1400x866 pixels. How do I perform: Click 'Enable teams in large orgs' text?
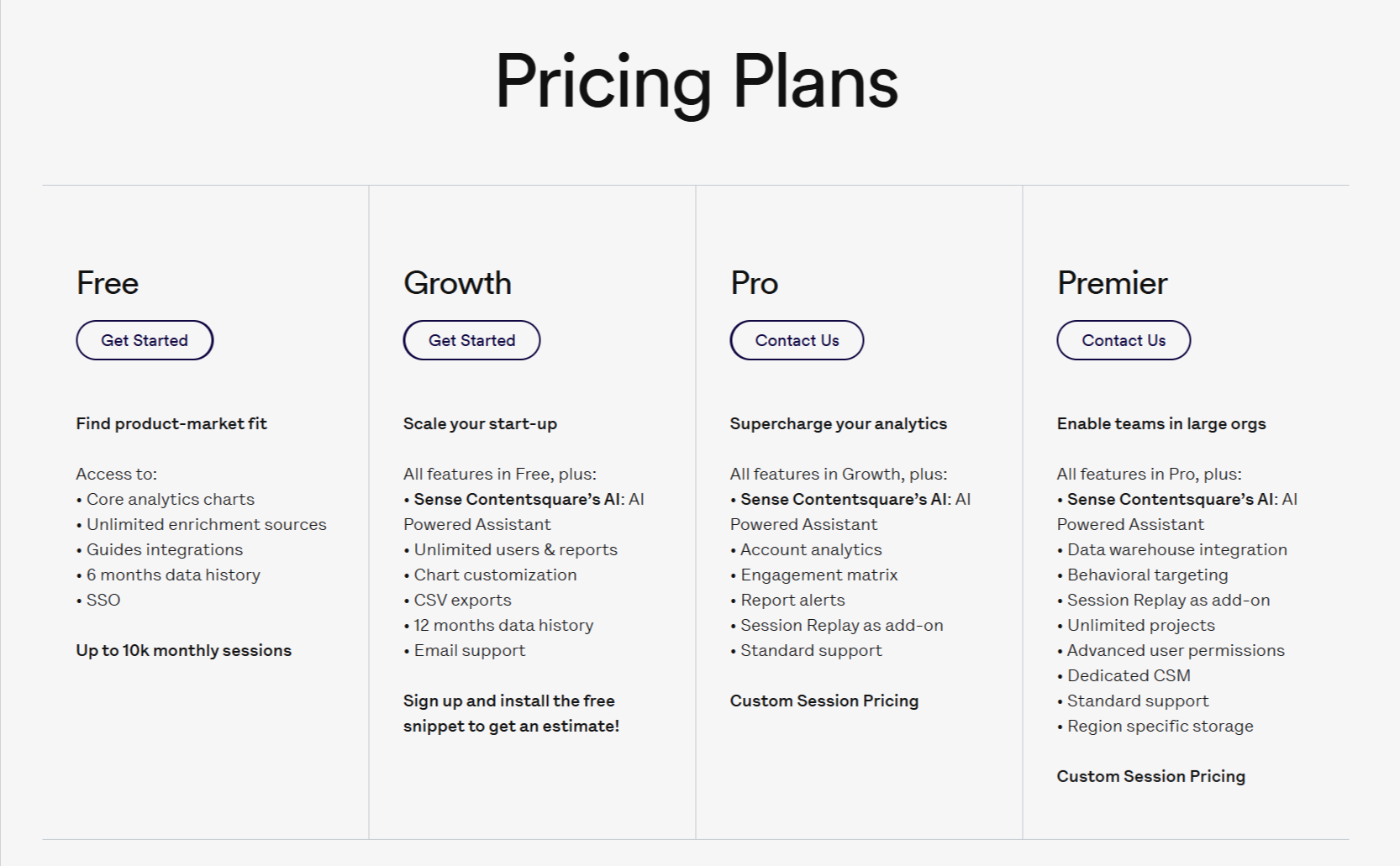[1161, 423]
